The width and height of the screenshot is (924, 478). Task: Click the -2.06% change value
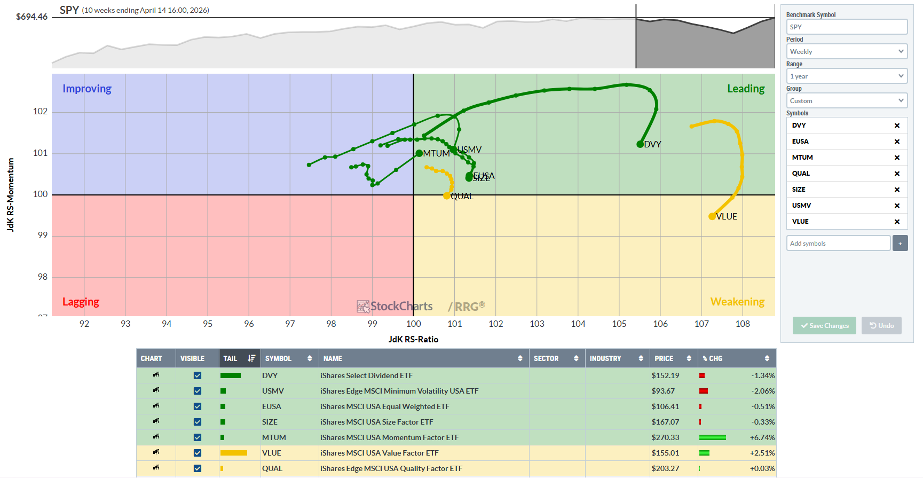764,391
